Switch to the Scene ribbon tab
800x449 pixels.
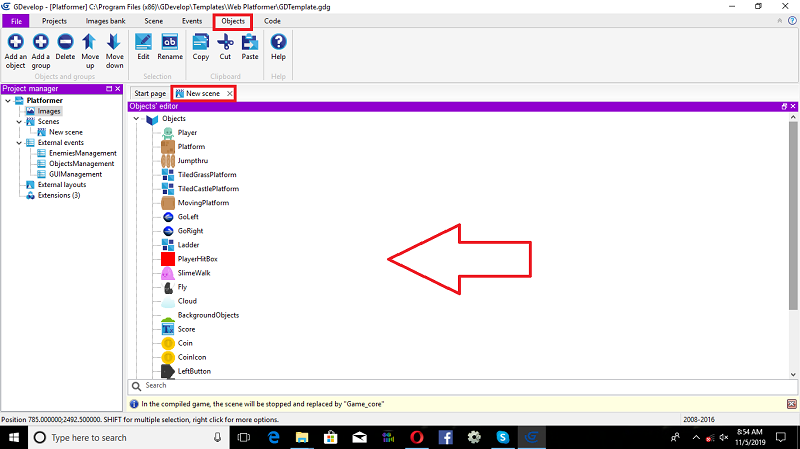[x=154, y=21]
